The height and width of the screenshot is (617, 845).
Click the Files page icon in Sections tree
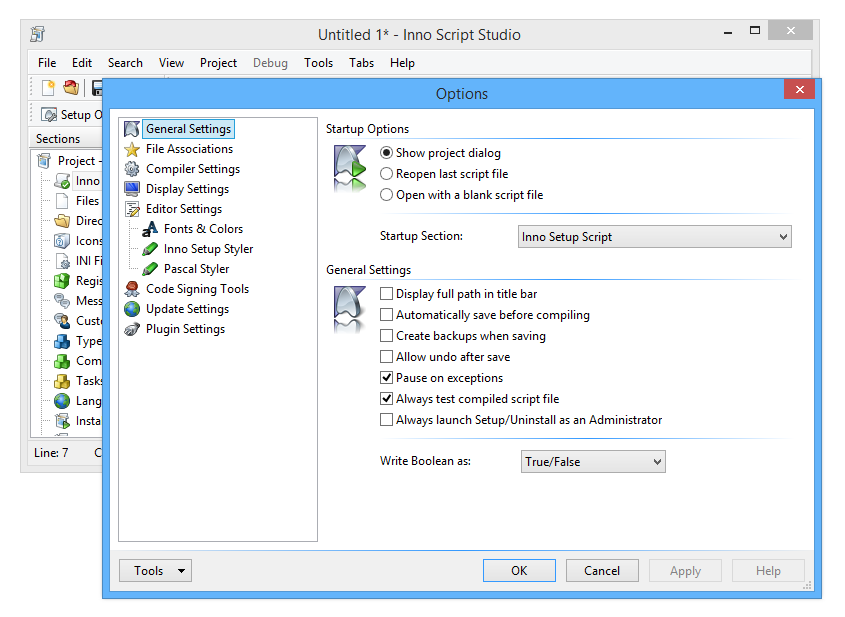pos(62,201)
